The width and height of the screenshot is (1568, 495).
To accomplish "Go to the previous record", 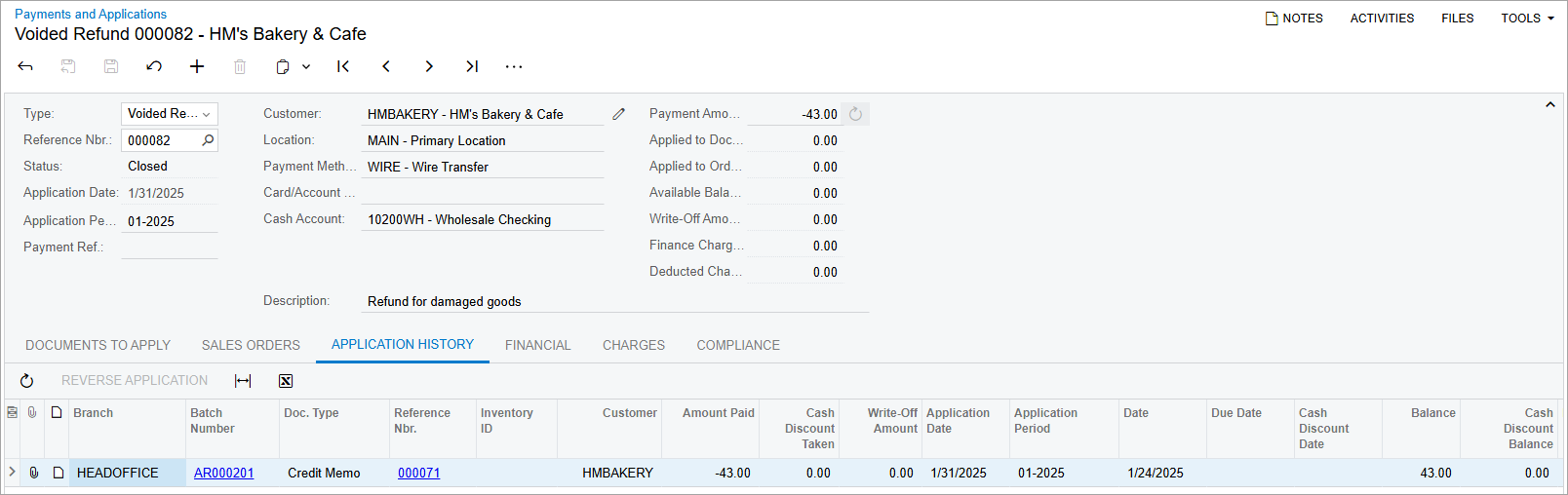I will coord(386,66).
